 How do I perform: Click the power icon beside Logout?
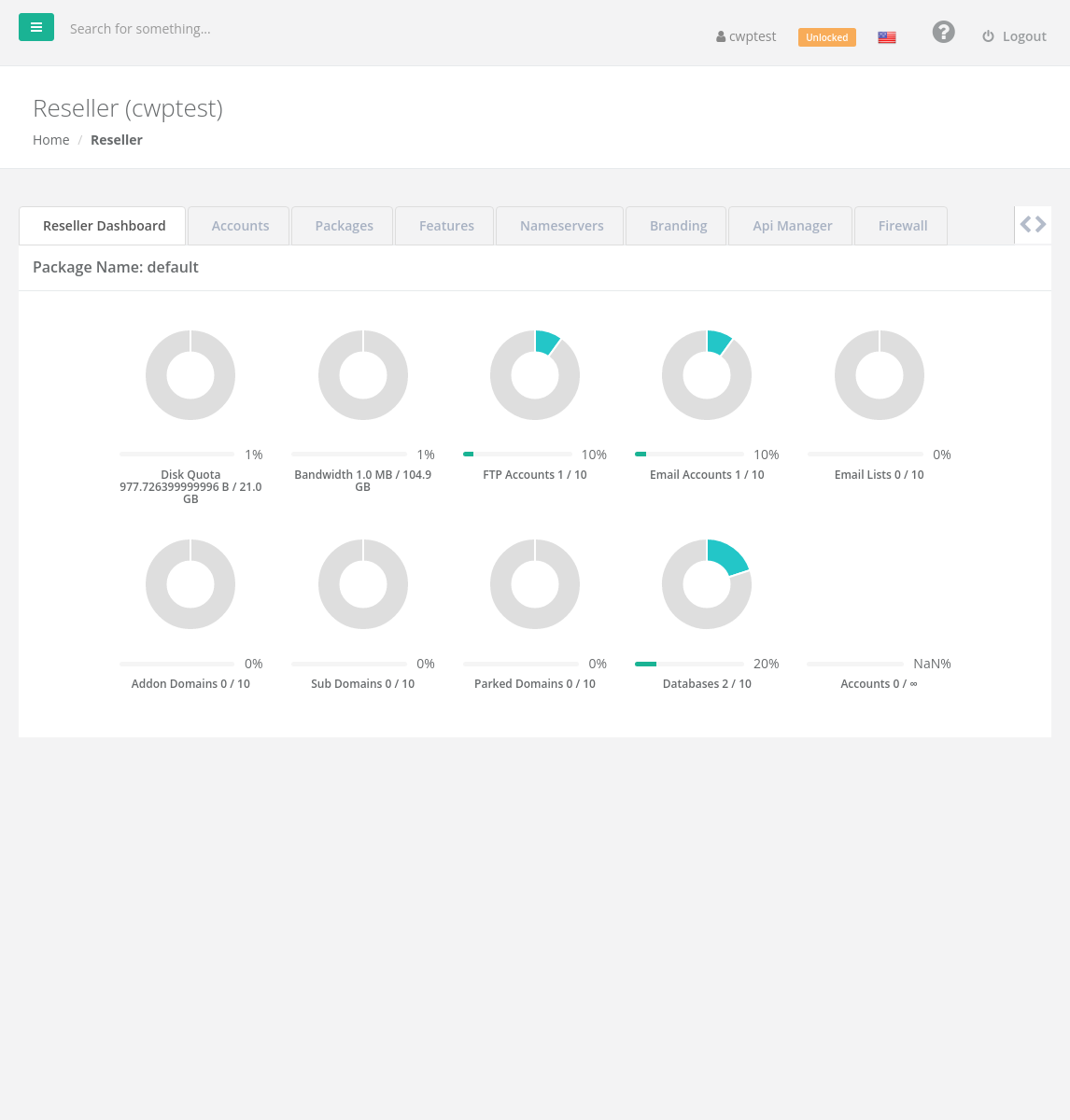[988, 36]
